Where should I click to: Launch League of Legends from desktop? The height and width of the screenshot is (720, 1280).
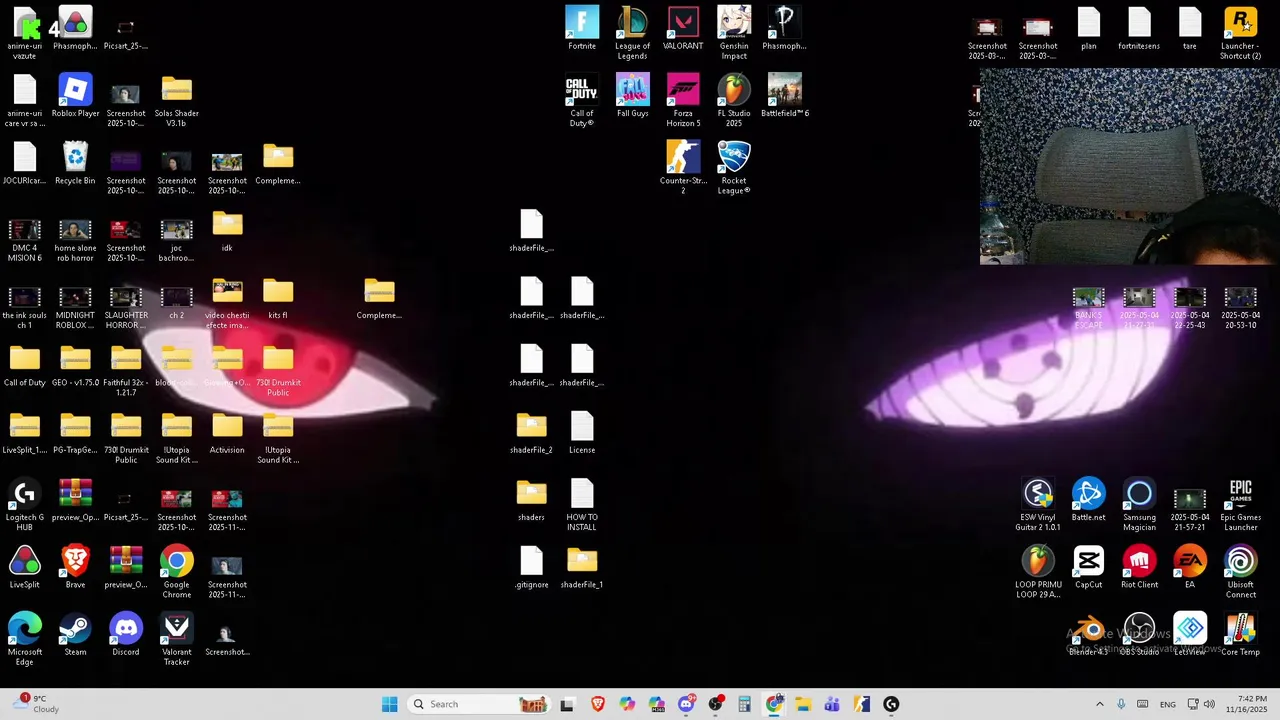632,33
